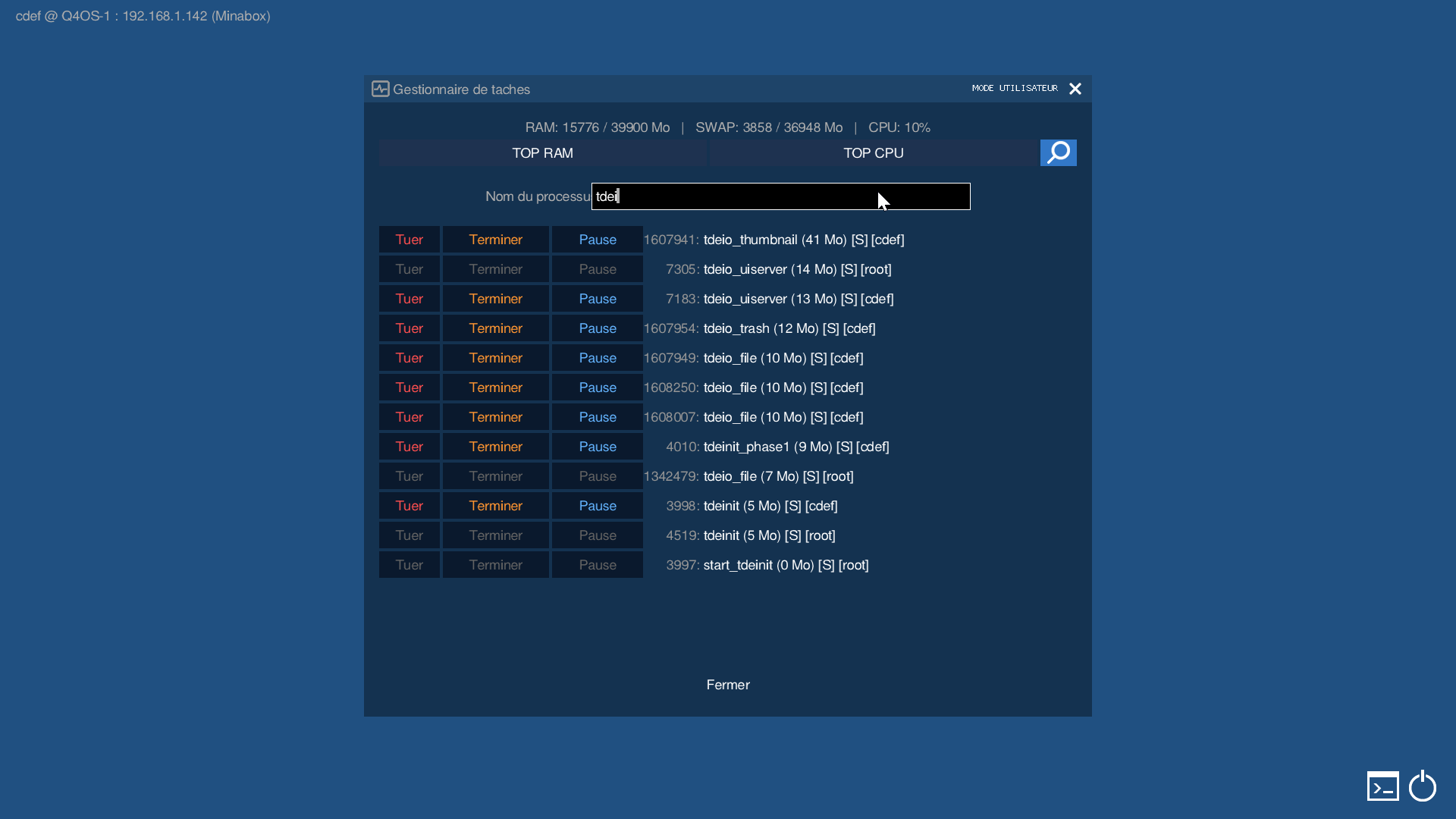Viewport: 1456px width, 819px height.
Task: Pause tdeio_file process 1608007
Action: [598, 417]
